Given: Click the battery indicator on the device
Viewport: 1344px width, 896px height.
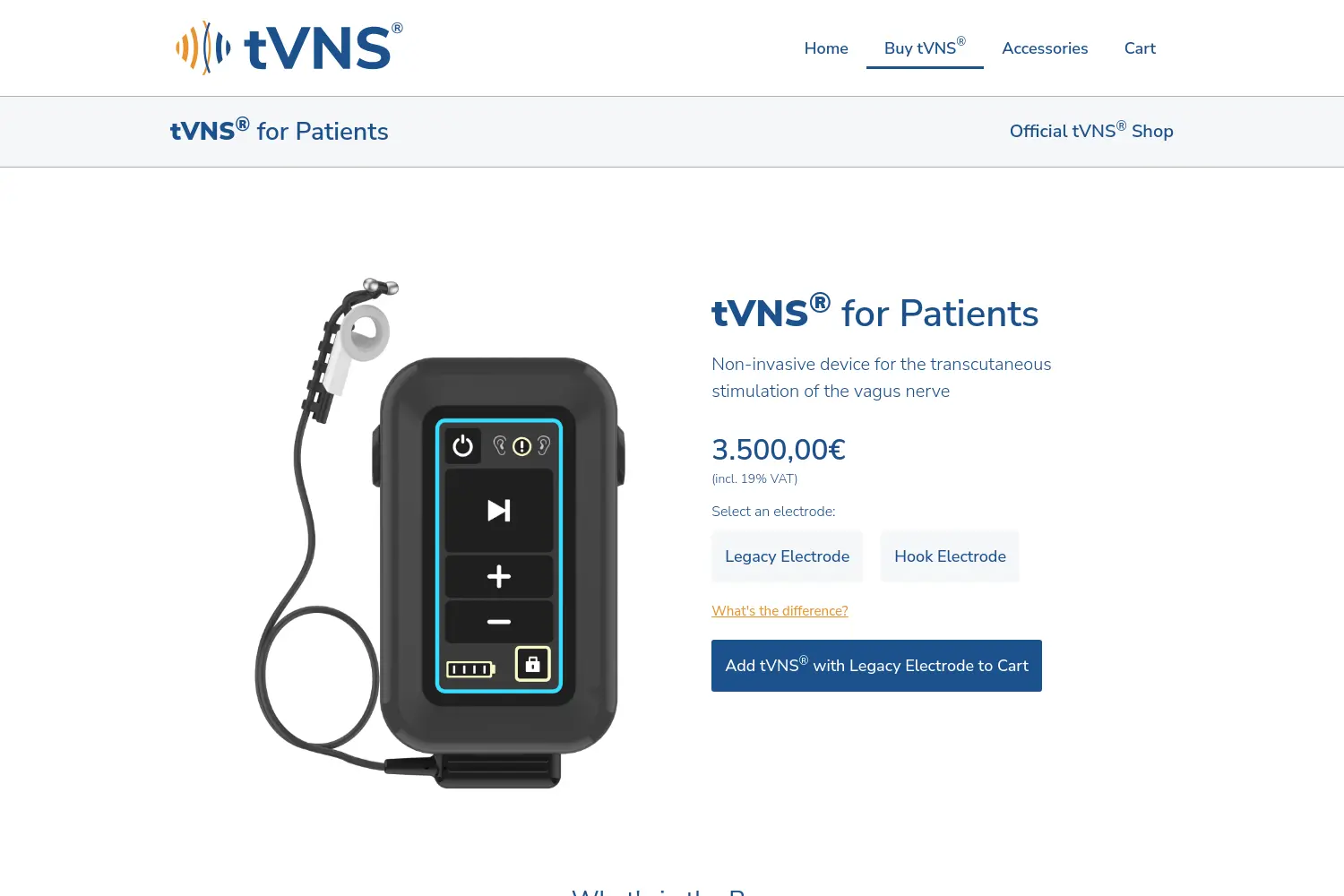Looking at the screenshot, I should coord(470,669).
